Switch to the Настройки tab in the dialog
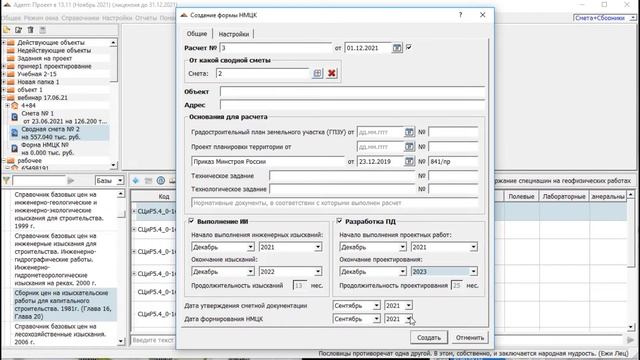Image resolution: width=640 pixels, height=360 pixels. point(233,34)
